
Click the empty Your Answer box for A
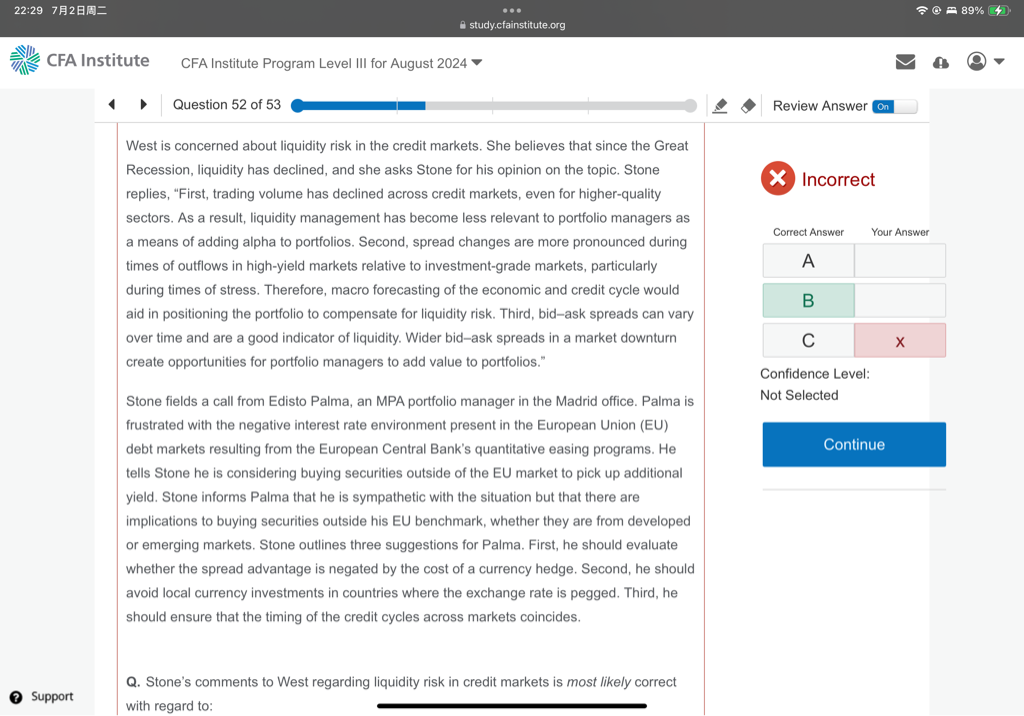click(x=900, y=261)
